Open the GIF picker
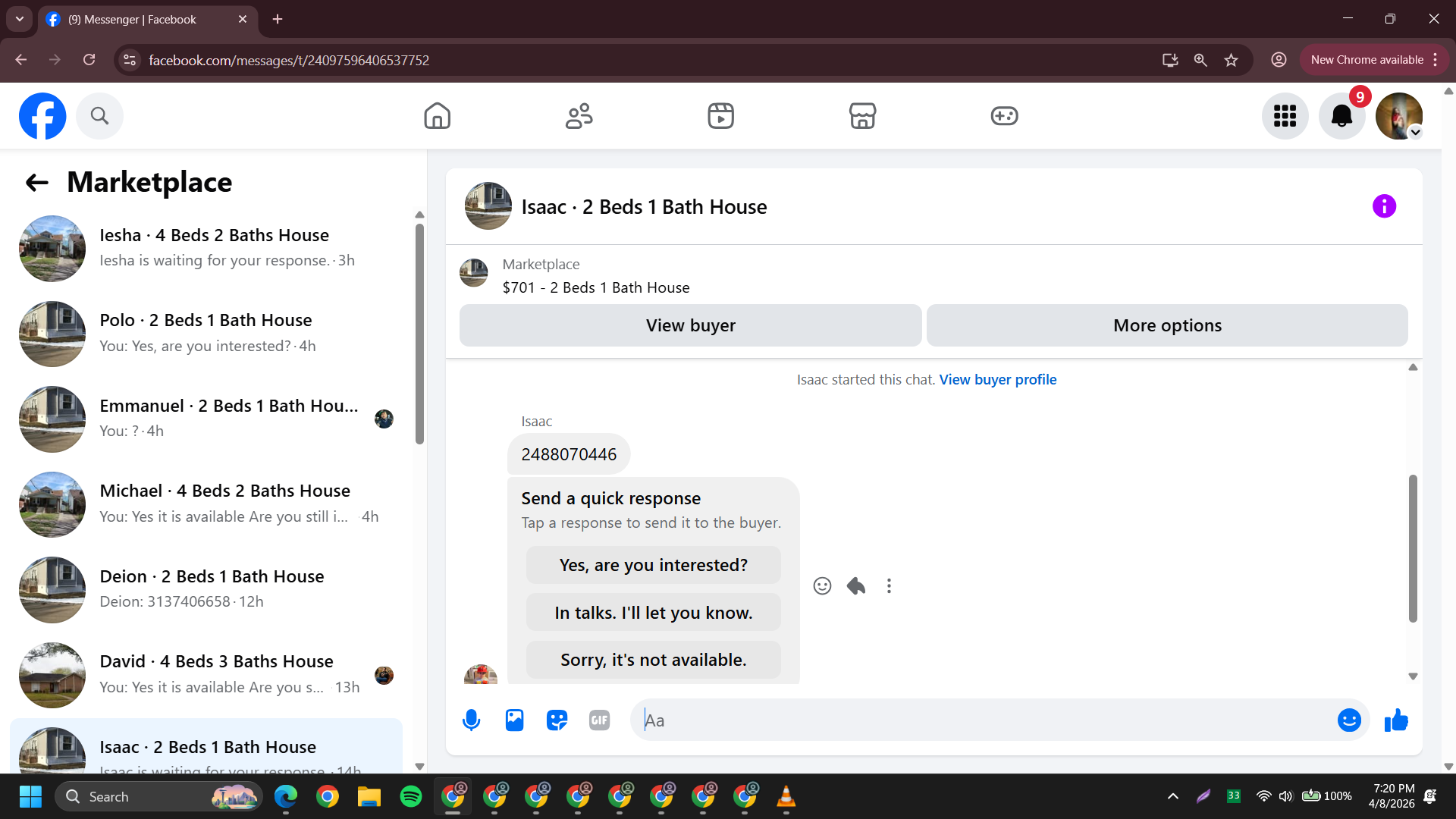The image size is (1456, 819). click(599, 720)
